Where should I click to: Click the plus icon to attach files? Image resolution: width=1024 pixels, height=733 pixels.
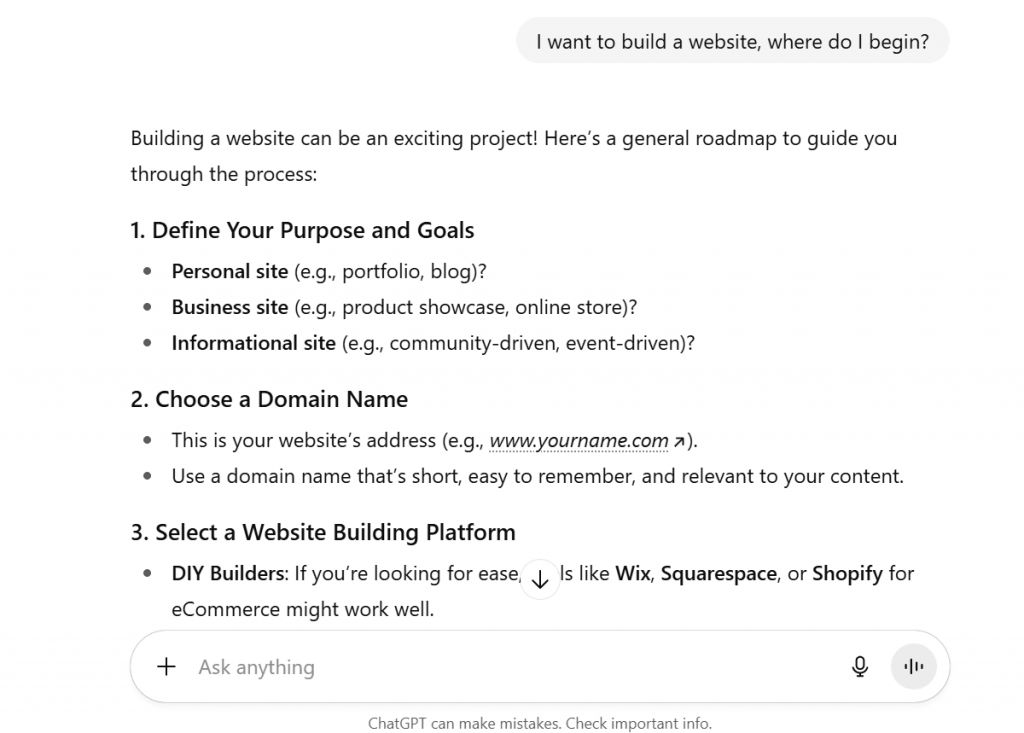[167, 667]
